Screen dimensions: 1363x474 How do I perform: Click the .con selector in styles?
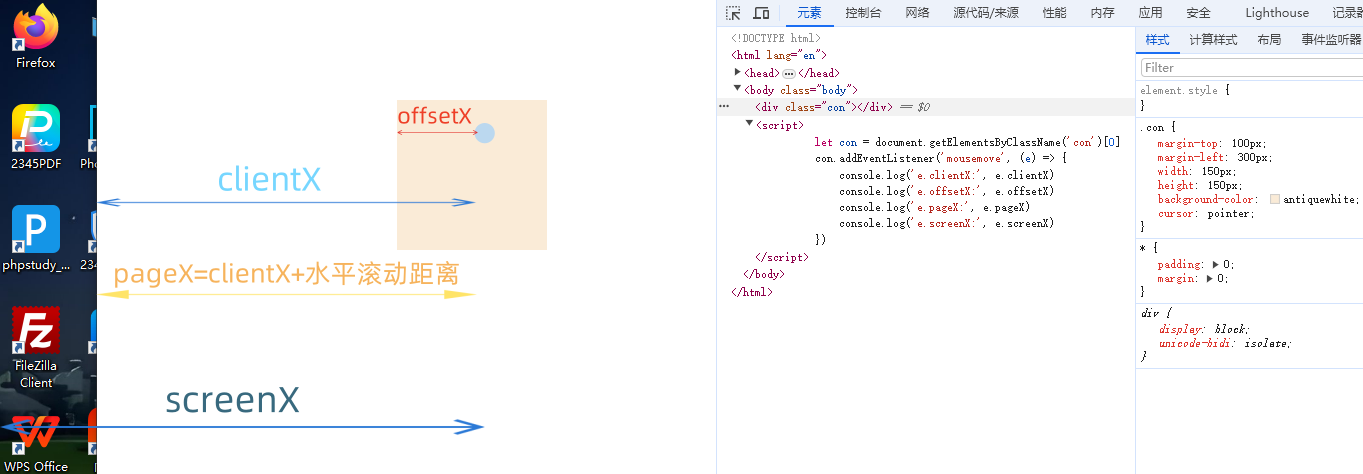coord(1152,128)
